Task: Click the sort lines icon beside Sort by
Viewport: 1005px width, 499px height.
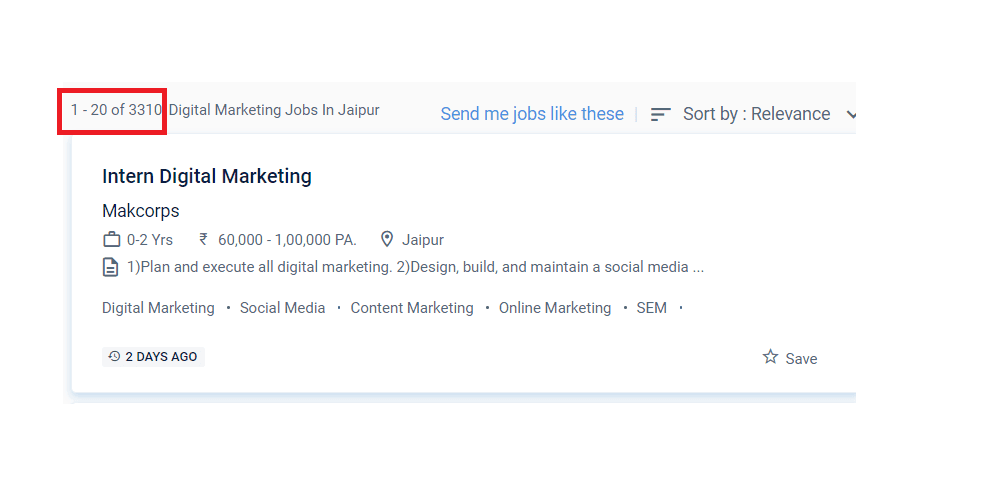Action: pos(660,115)
